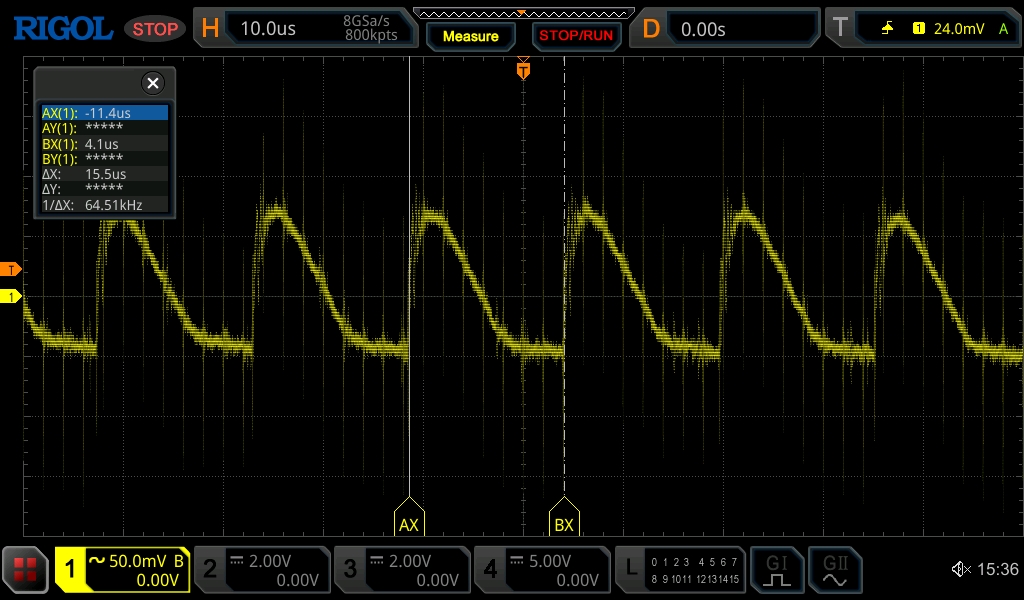The height and width of the screenshot is (600, 1024).
Task: Enable channel 2 at 2.00V
Action: click(263, 570)
